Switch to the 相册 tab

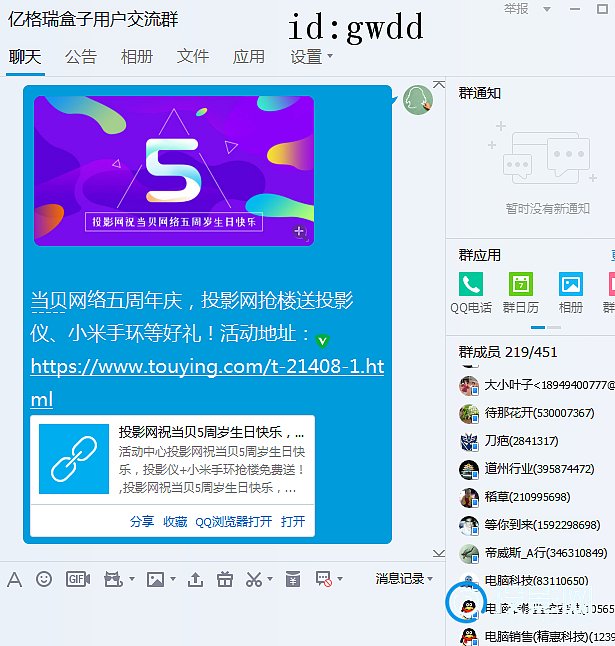click(137, 57)
